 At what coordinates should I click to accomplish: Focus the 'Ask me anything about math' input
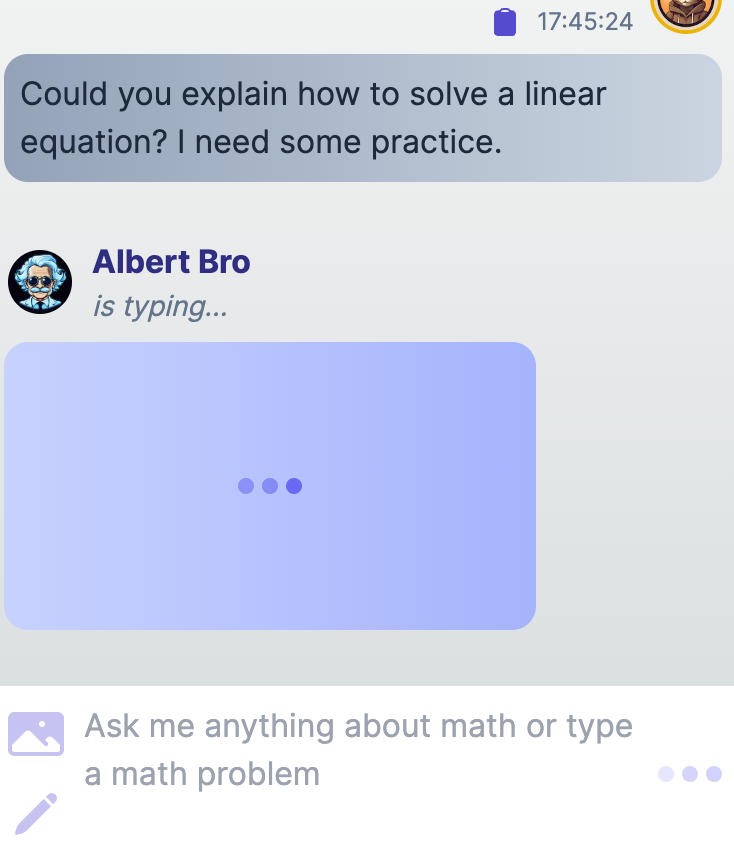pyautogui.click(x=360, y=749)
